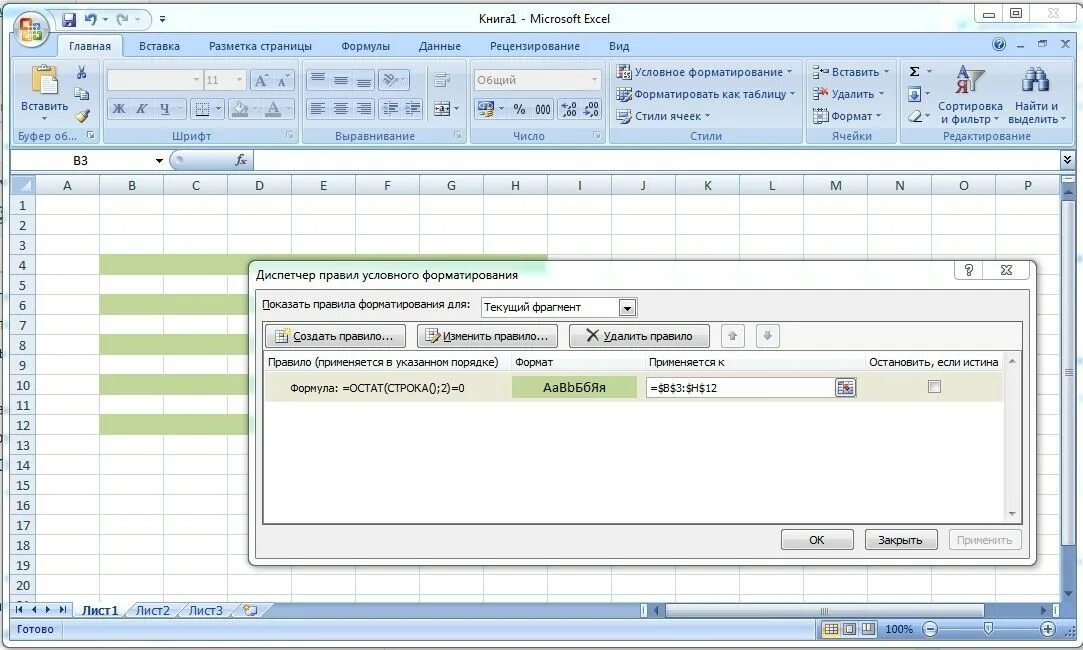
Task: Click the Copy icon
Action: pyautogui.click(x=82, y=94)
